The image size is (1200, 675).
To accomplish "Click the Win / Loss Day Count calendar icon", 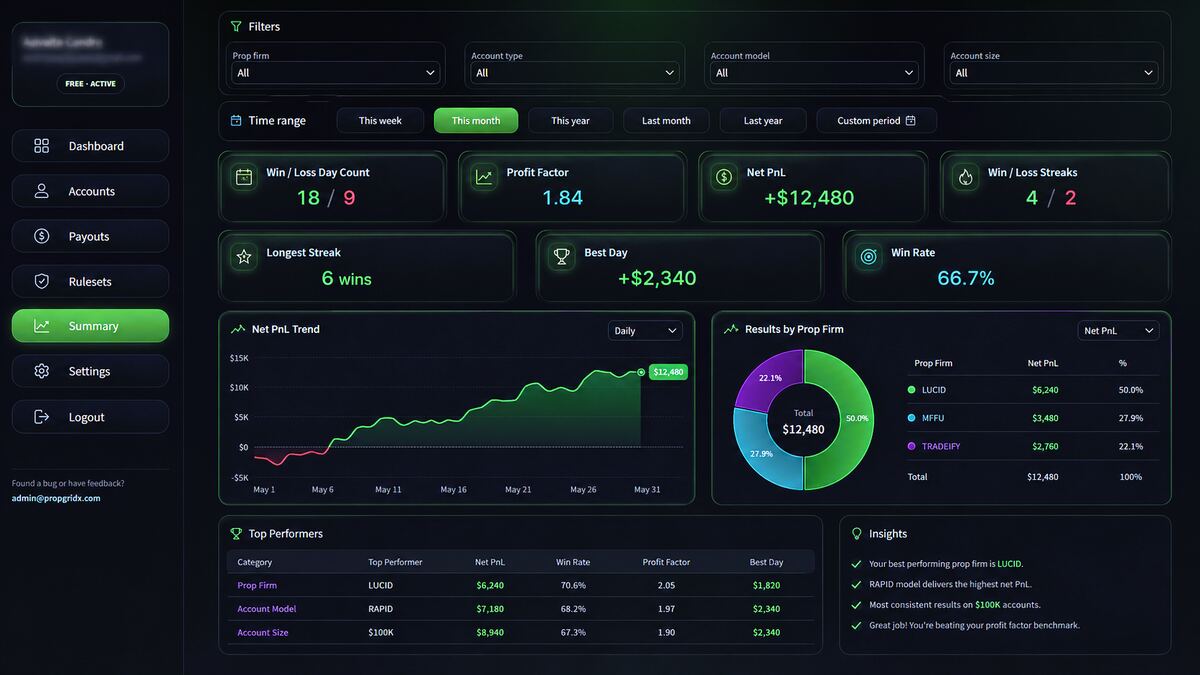I will (244, 177).
